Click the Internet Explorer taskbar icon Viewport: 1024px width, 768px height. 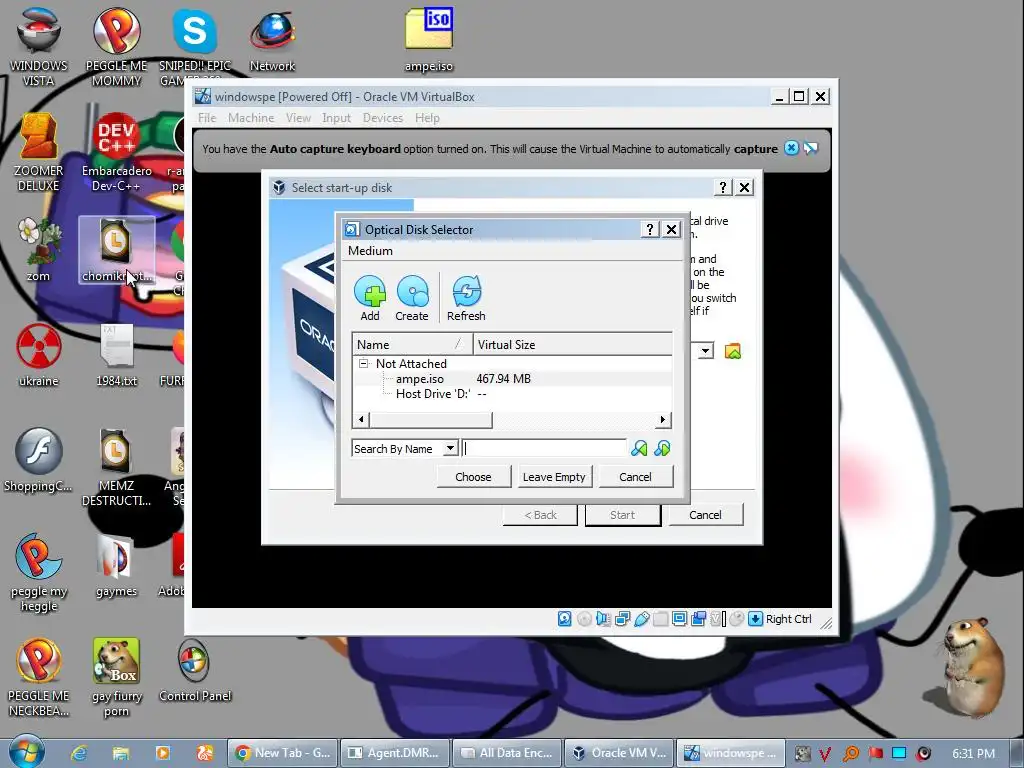(80, 753)
